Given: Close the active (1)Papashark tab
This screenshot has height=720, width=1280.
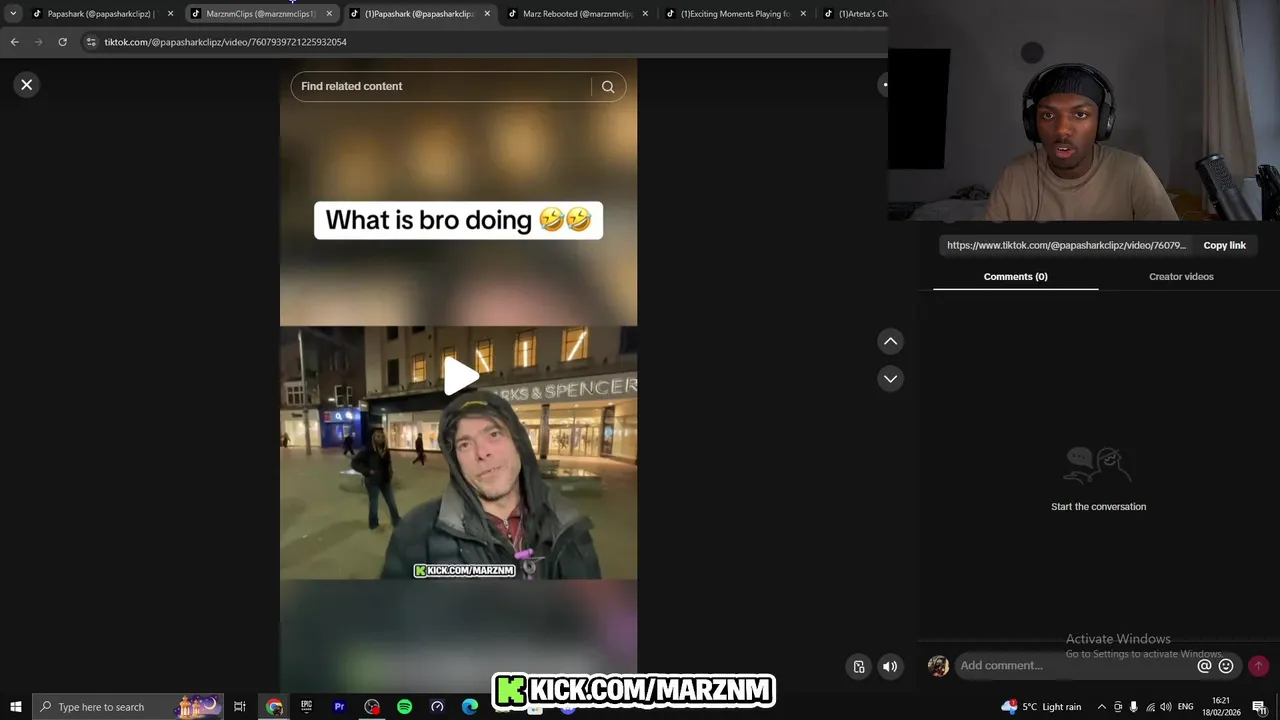Looking at the screenshot, I should pyautogui.click(x=487, y=14).
